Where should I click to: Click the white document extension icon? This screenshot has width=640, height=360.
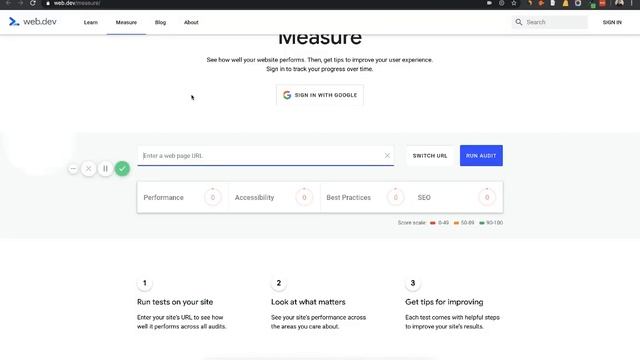click(x=553, y=3)
